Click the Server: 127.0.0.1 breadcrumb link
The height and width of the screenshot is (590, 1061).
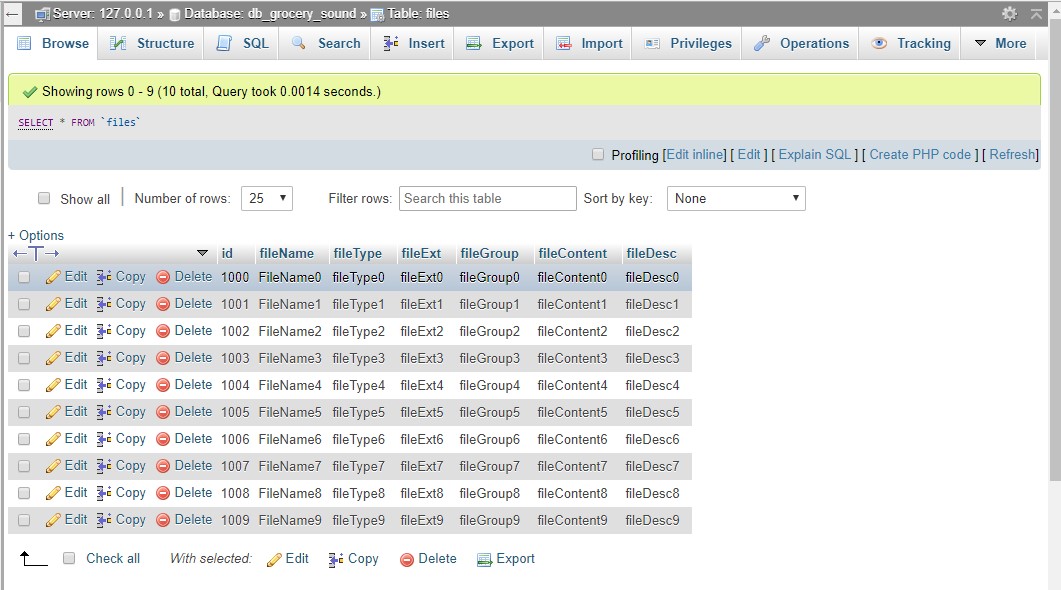[x=103, y=14]
